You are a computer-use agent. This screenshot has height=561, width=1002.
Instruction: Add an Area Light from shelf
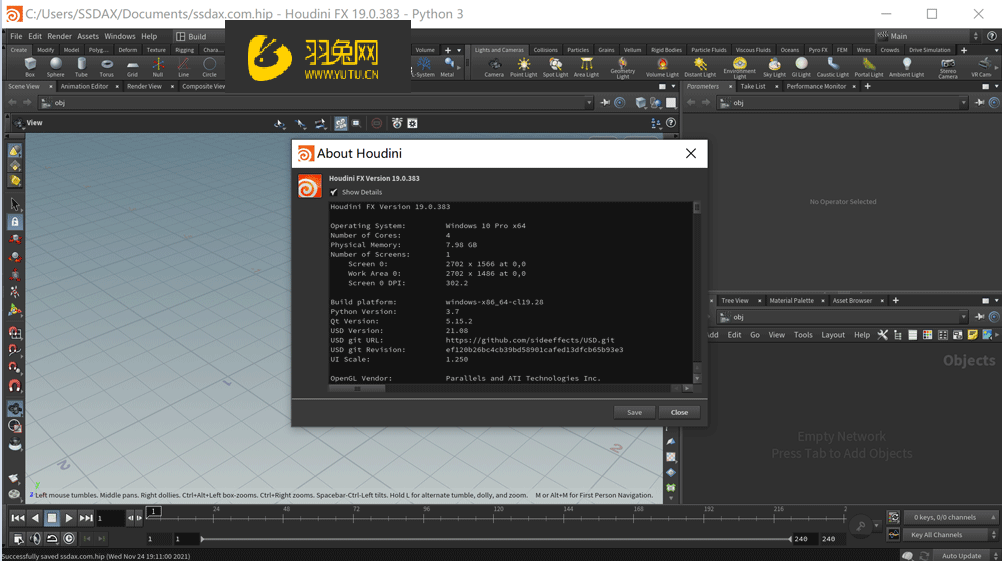click(586, 66)
